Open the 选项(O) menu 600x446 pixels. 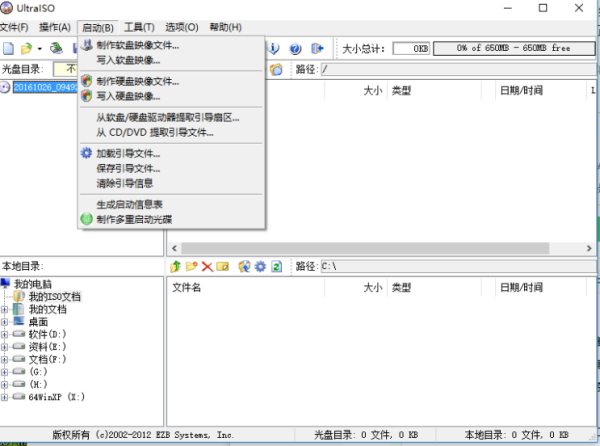click(182, 28)
